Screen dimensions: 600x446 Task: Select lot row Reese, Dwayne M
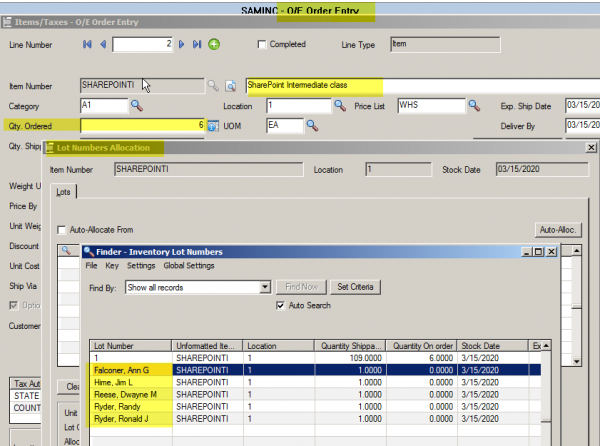315,394
